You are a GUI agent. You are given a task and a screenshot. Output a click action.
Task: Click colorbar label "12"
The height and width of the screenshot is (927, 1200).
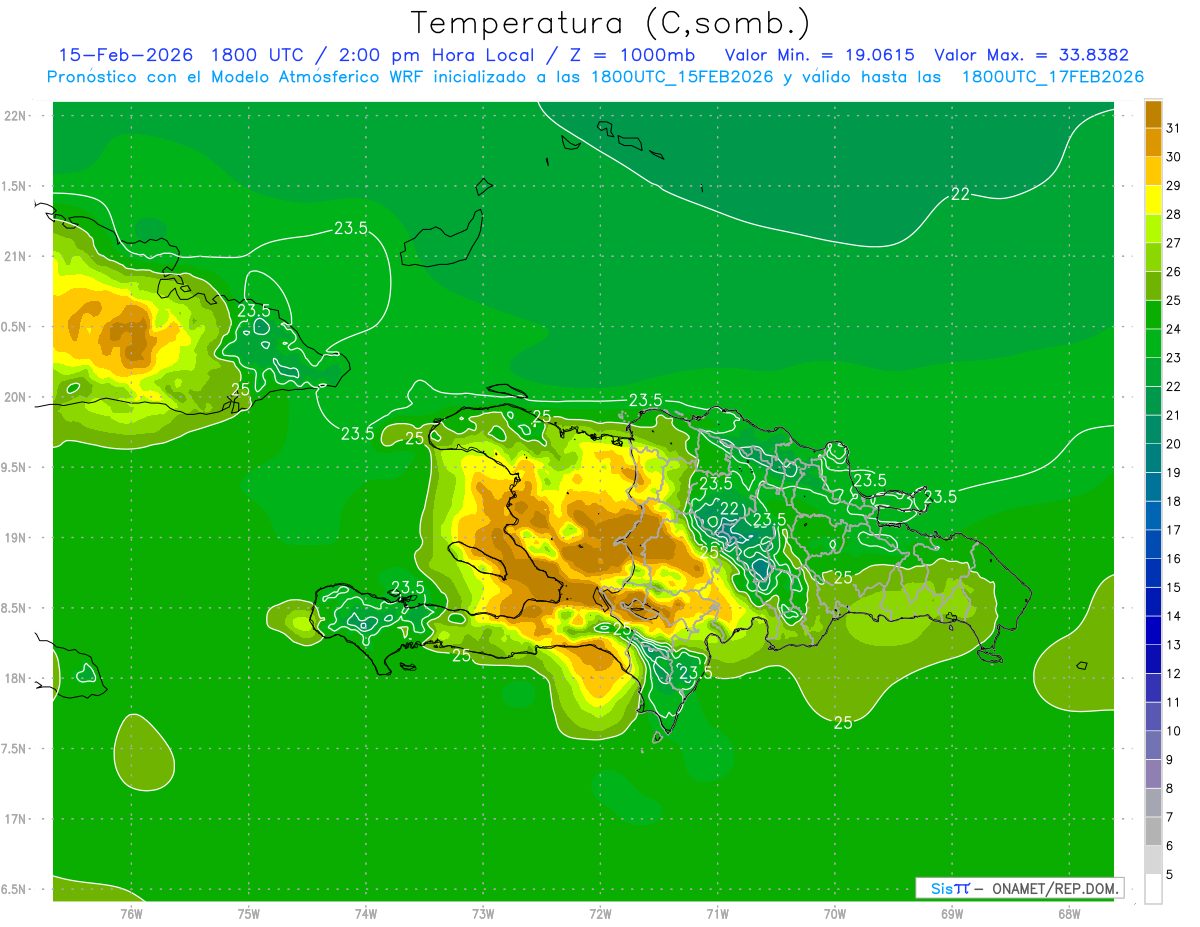click(x=1173, y=673)
